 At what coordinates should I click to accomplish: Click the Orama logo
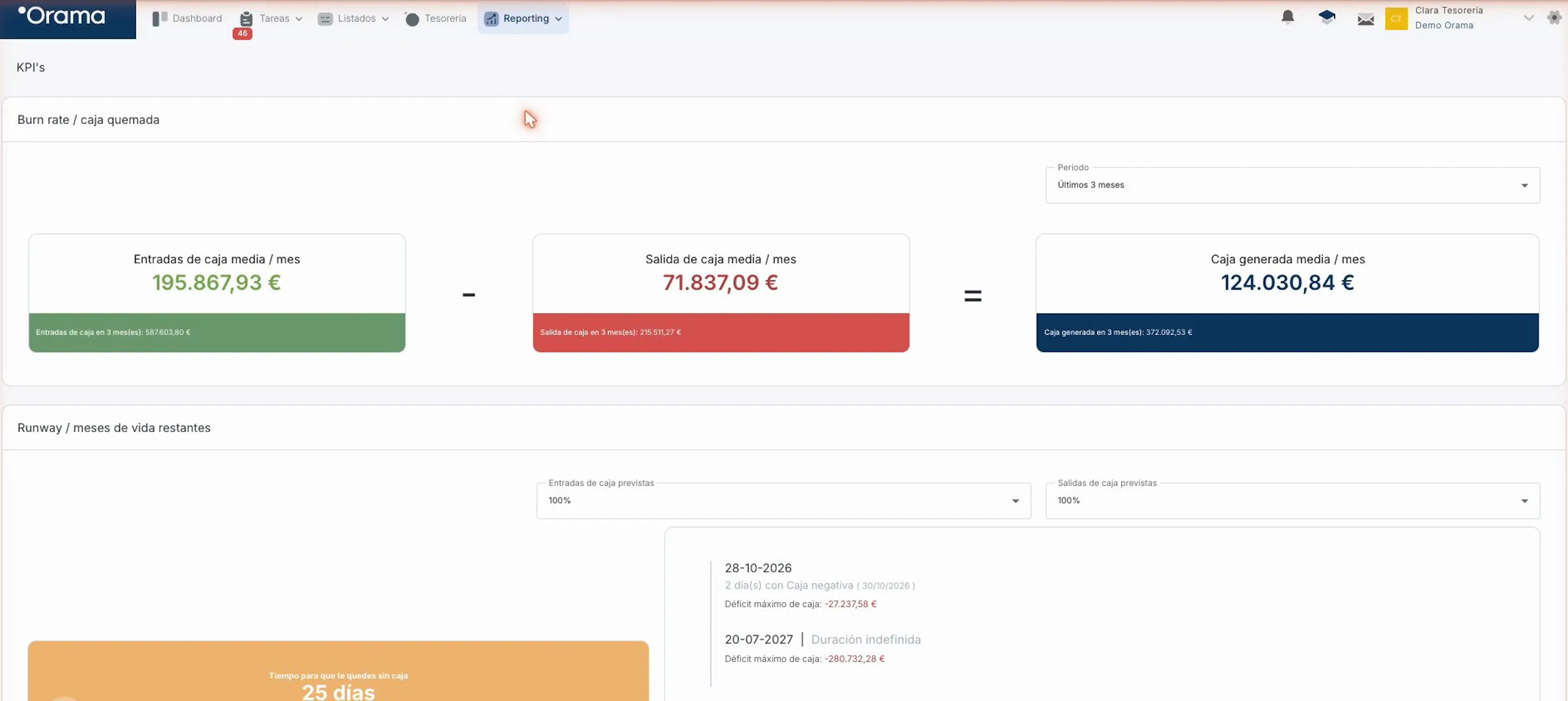click(x=62, y=15)
